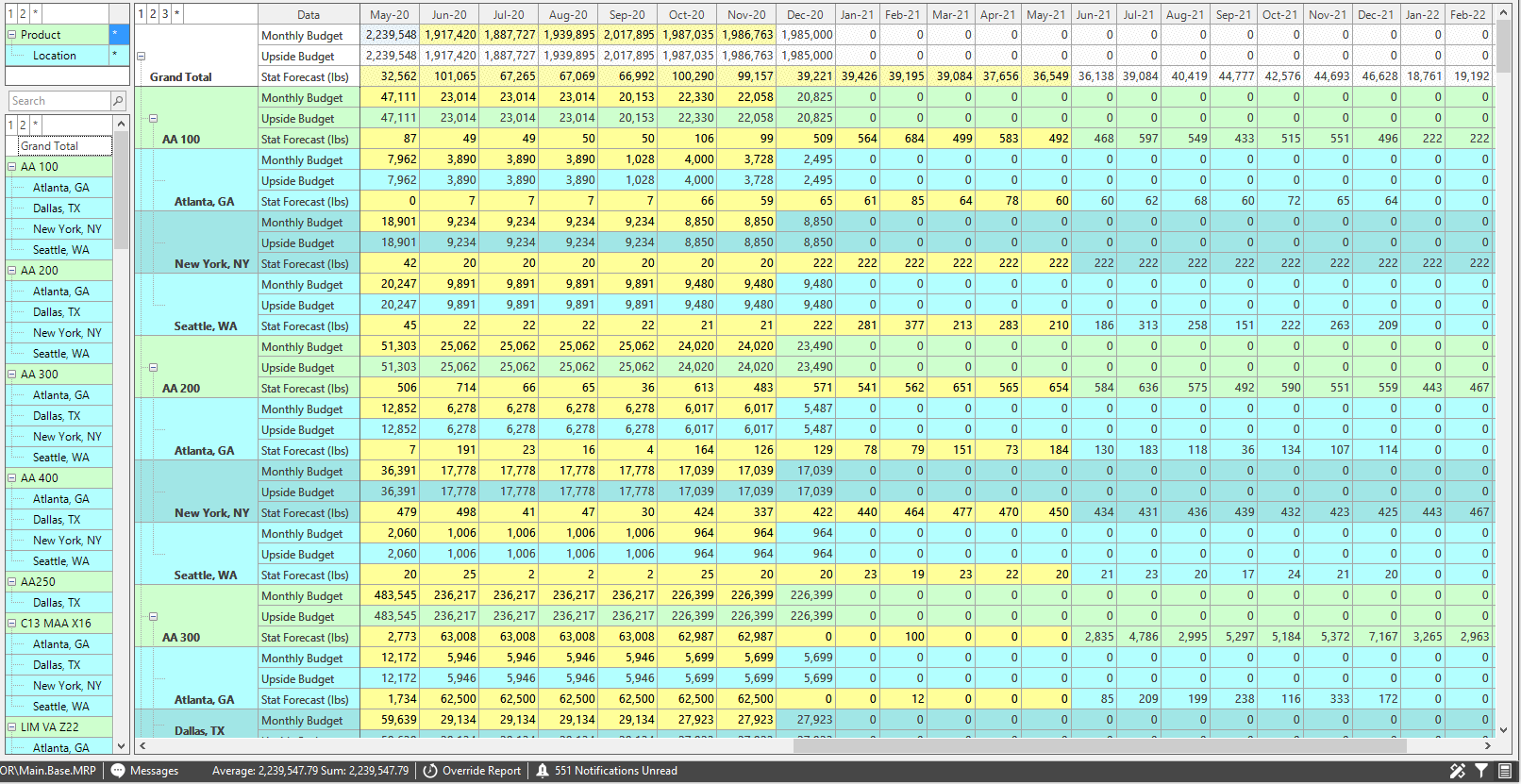Screen dimensions: 1521x784
Task: Open the filter funnel icon
Action: point(1481,771)
